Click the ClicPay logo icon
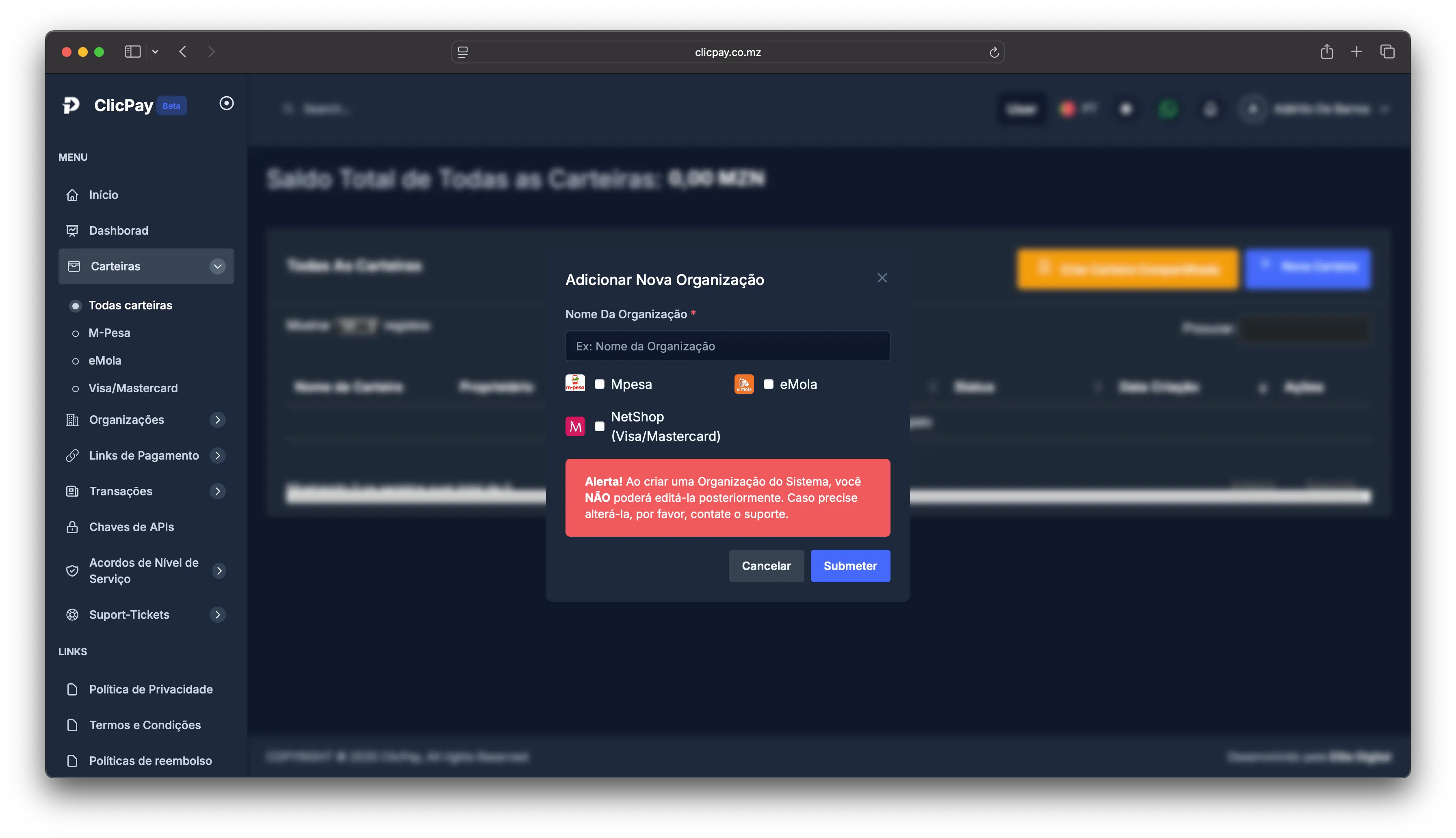1456x838 pixels. [71, 105]
